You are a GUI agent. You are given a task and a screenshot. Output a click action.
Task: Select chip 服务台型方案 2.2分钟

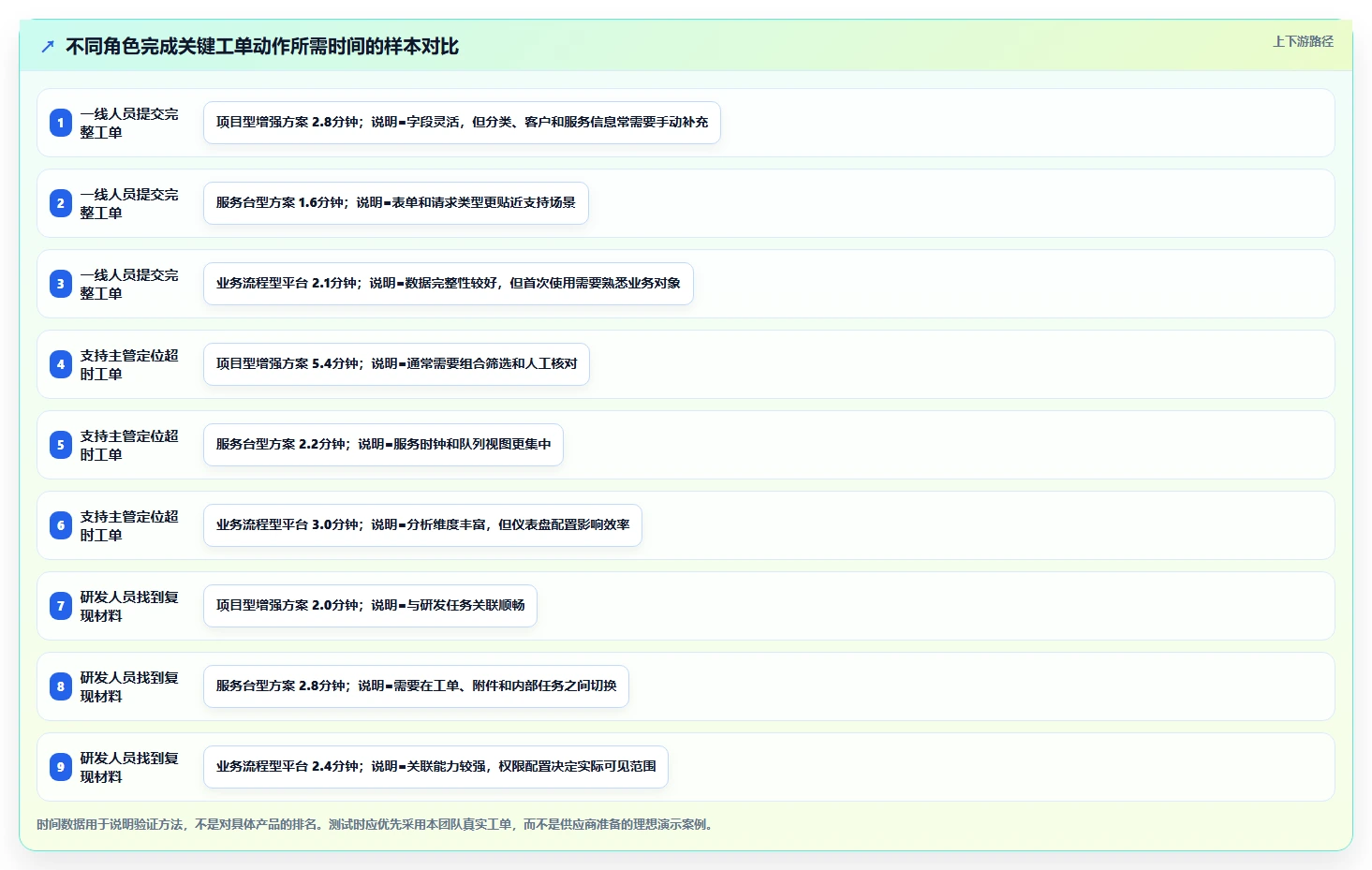click(x=383, y=445)
